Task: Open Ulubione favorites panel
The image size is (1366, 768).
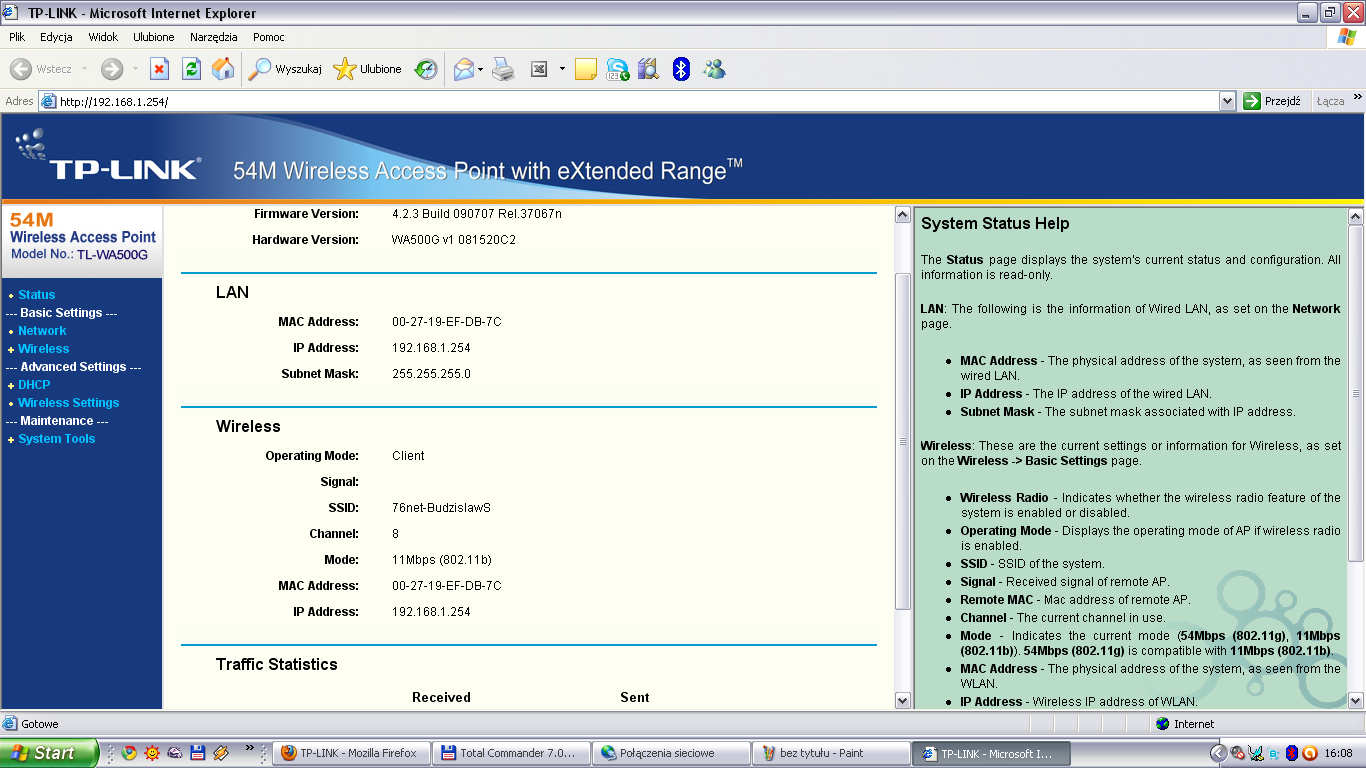Action: pos(368,69)
